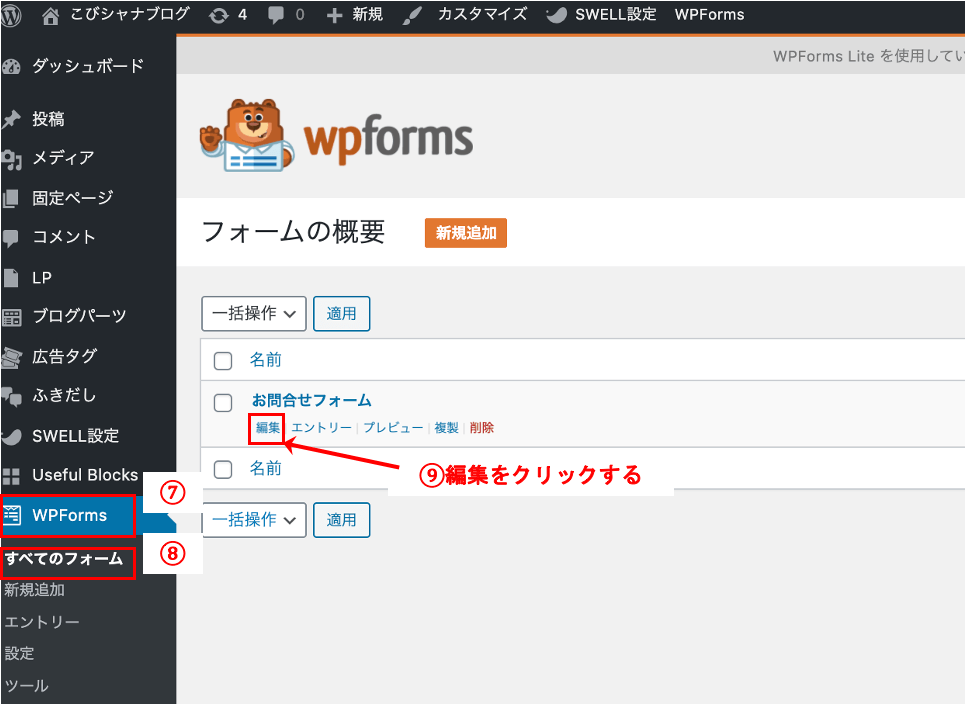
Task: Click 編集 link under お問合せフォーム
Action: point(267,428)
